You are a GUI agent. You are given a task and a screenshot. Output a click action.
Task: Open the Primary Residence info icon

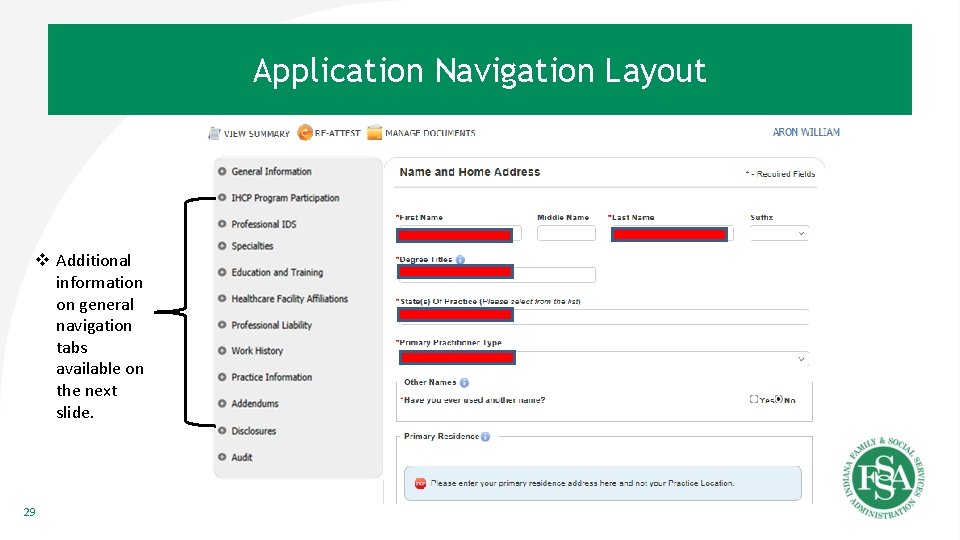[485, 437]
